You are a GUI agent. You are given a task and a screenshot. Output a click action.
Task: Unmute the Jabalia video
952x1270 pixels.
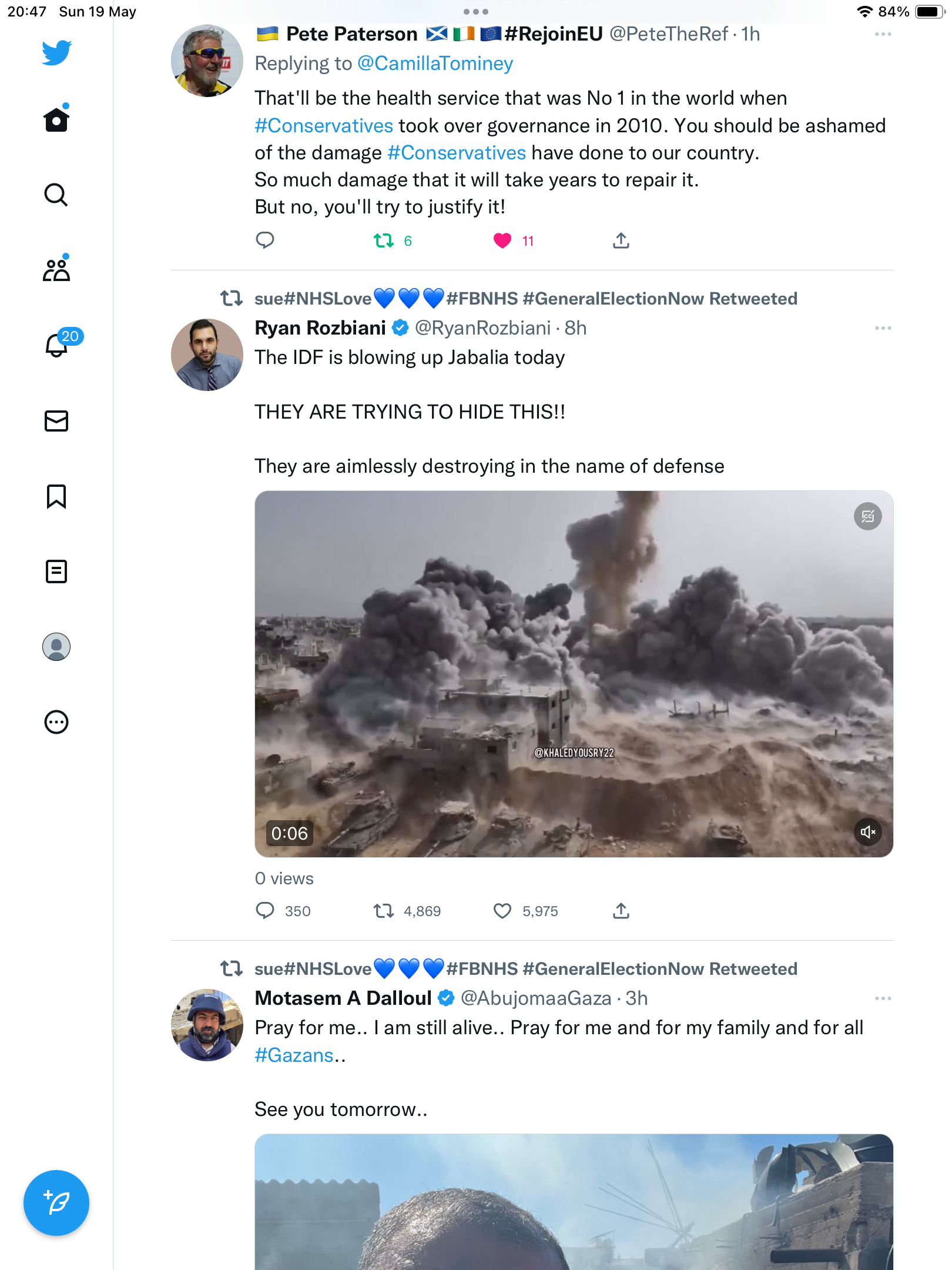[867, 832]
